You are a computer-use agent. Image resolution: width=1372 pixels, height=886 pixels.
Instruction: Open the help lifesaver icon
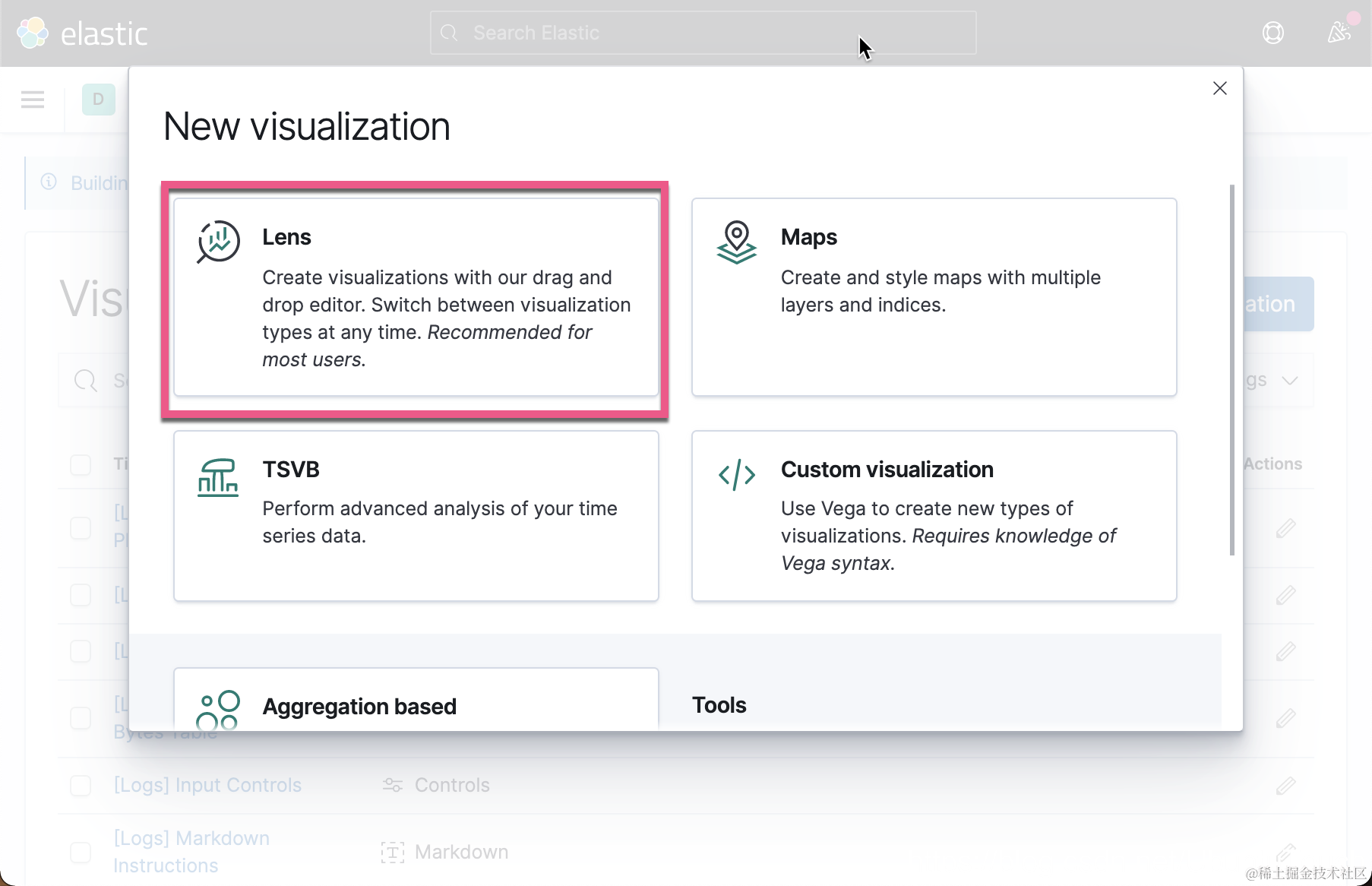point(1272,33)
